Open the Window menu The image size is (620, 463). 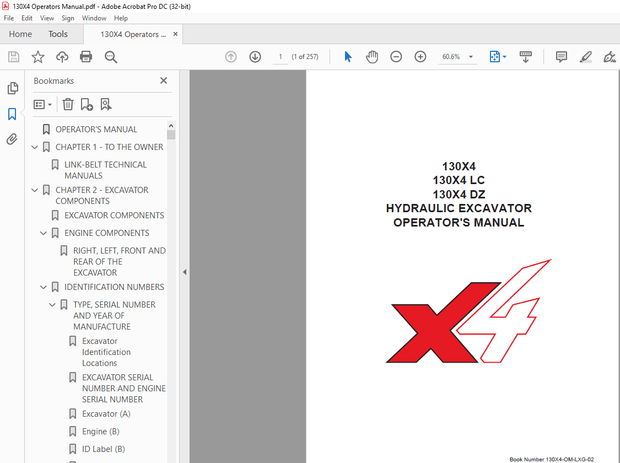click(94, 18)
